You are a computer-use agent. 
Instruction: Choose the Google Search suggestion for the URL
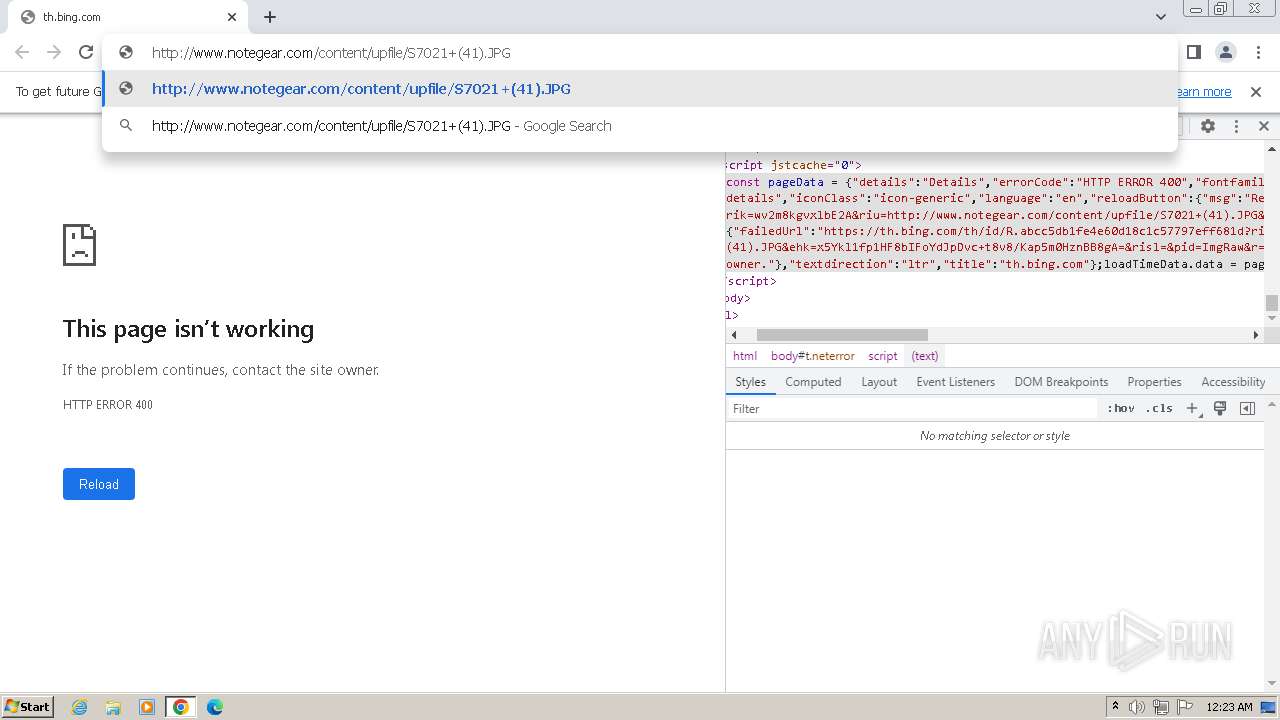(x=640, y=126)
